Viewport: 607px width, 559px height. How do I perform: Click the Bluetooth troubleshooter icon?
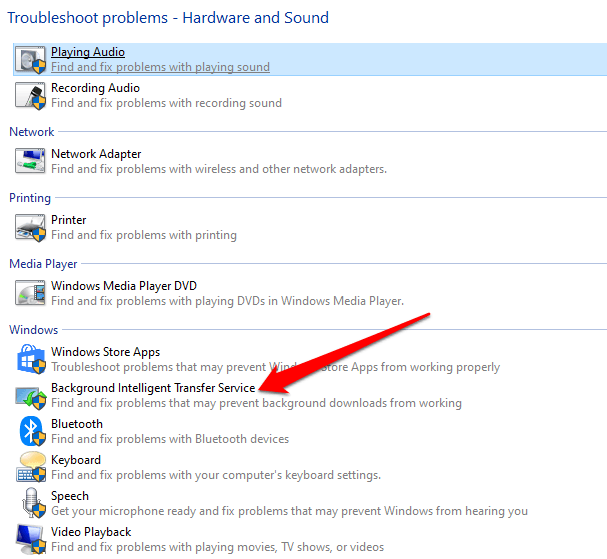point(32,431)
